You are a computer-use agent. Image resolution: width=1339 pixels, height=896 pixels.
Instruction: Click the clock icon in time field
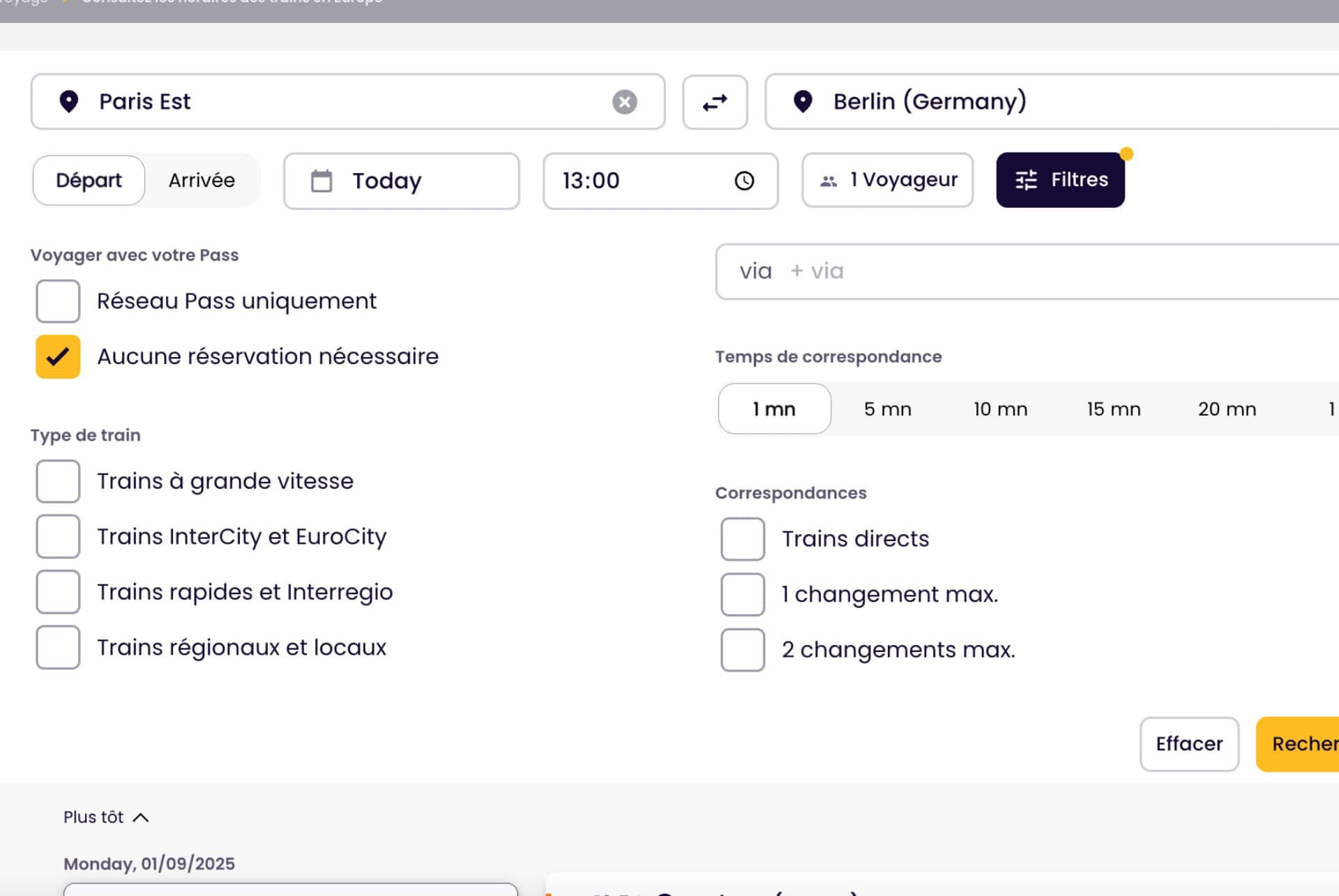pos(744,181)
